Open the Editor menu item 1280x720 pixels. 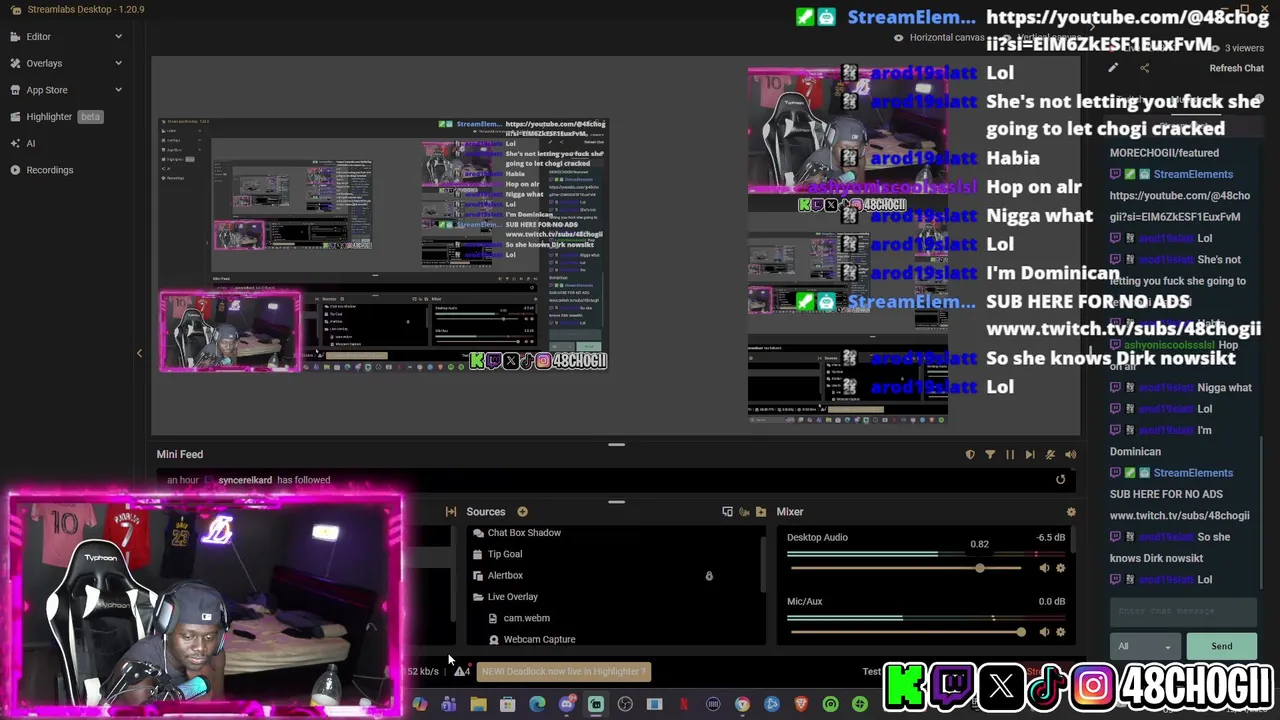[x=38, y=37]
